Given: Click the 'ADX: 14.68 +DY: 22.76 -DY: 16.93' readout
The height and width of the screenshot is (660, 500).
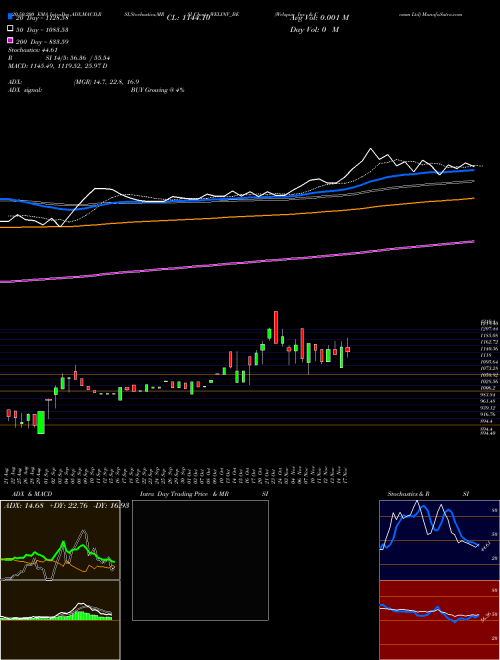Looking at the screenshot, I should pos(66,506).
